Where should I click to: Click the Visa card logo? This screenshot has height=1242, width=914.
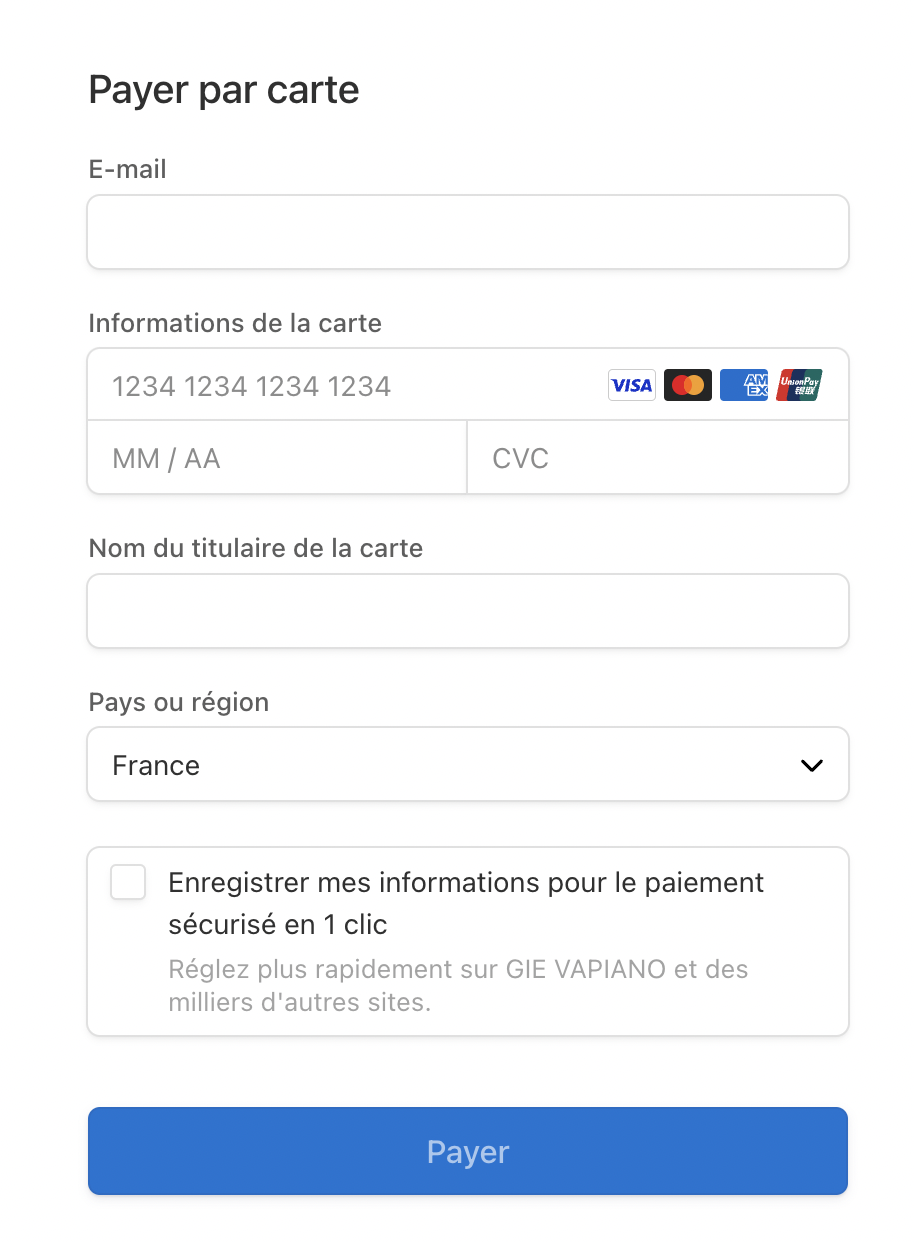(632, 385)
